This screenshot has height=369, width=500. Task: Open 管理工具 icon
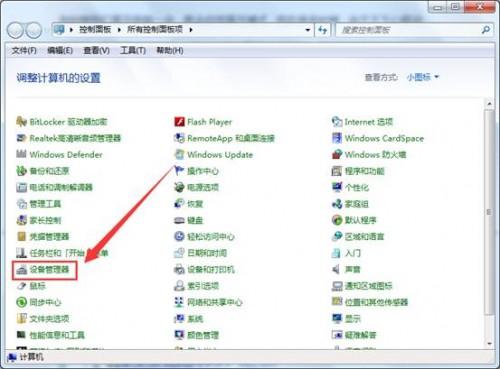coord(21,204)
